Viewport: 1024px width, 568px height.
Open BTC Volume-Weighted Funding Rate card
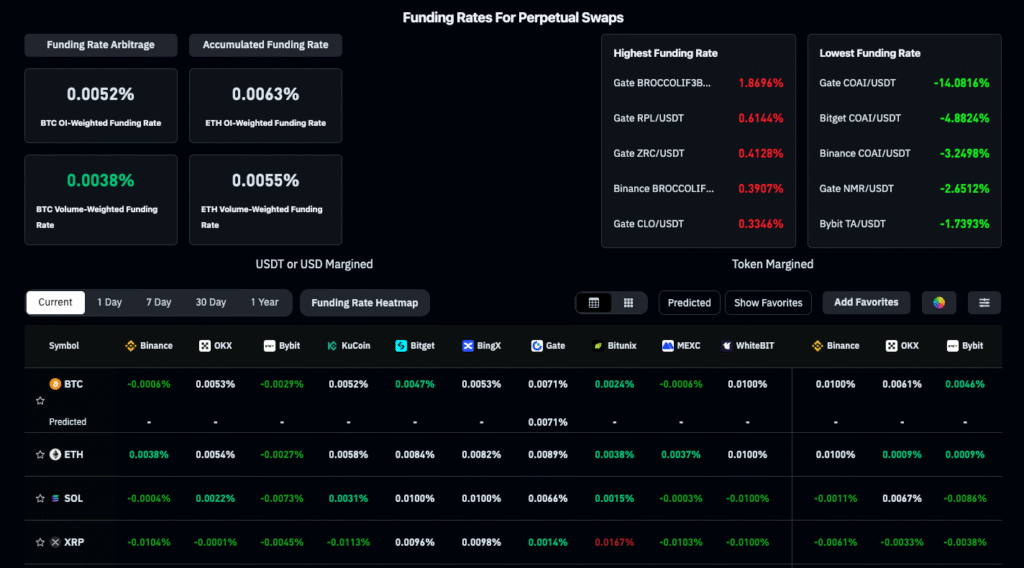coord(101,200)
